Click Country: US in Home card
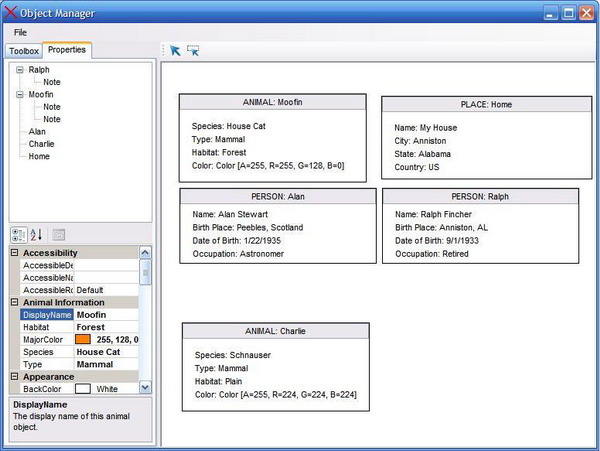600x451 pixels. (x=417, y=167)
